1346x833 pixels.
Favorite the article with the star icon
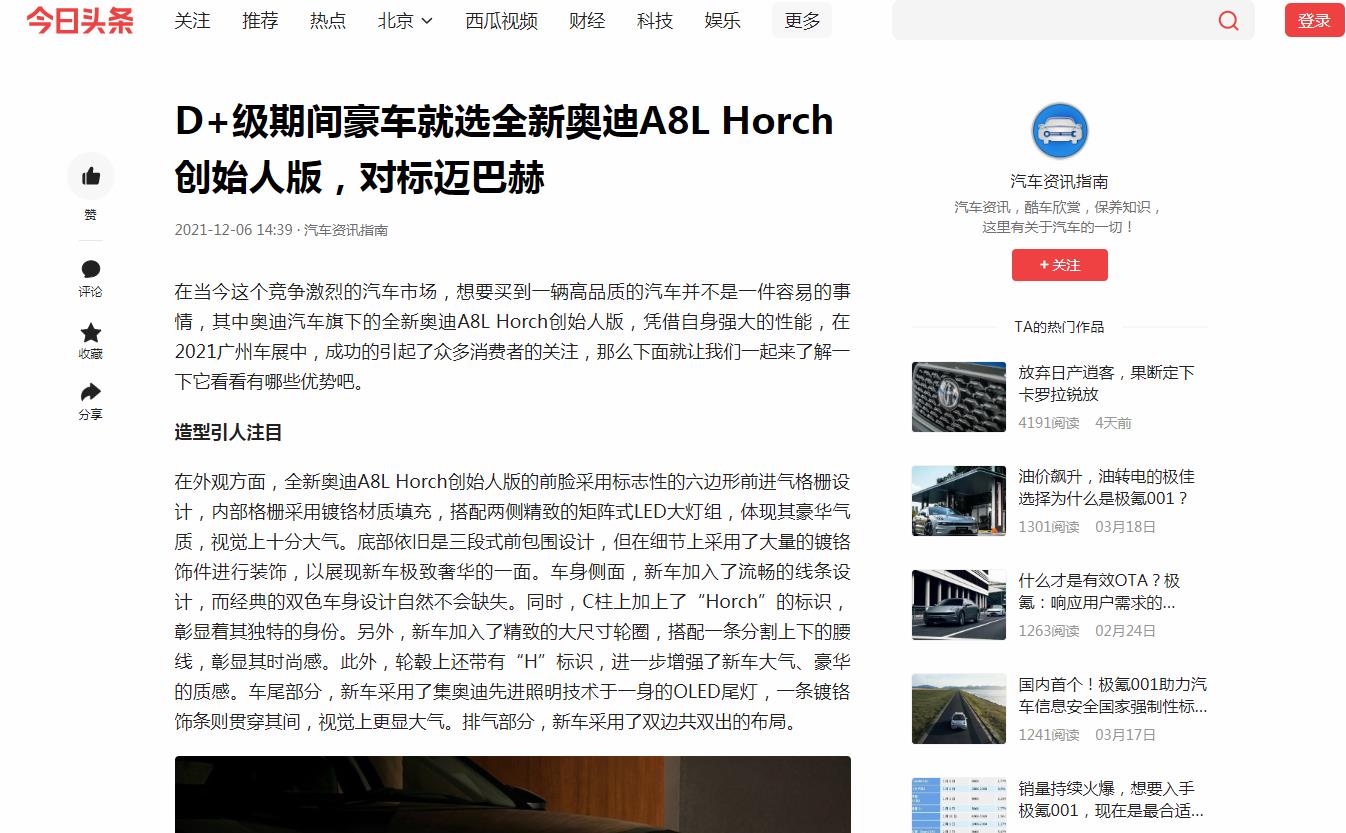click(x=91, y=332)
